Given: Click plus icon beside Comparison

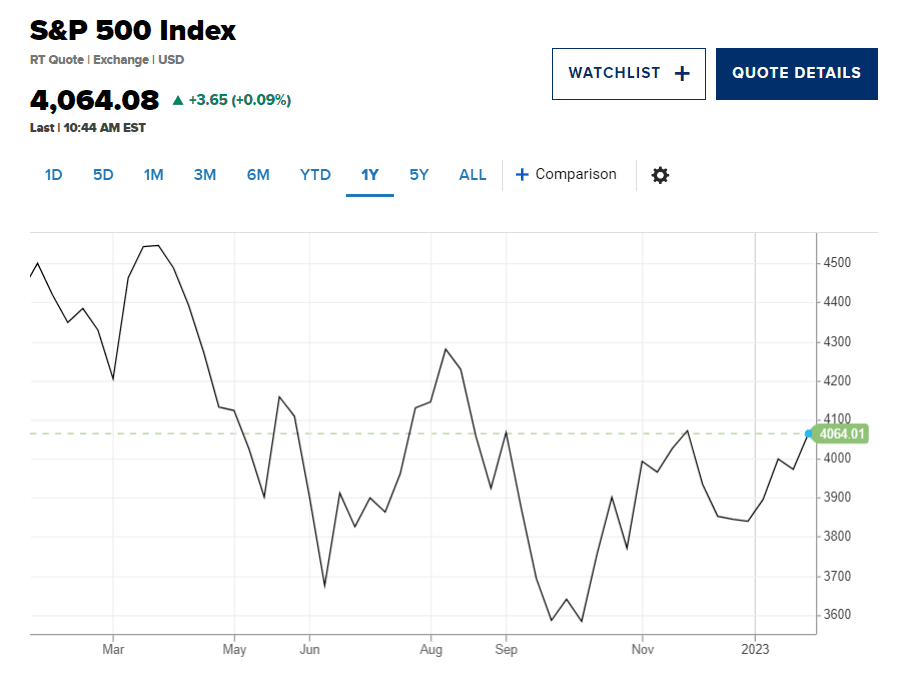Looking at the screenshot, I should coord(522,174).
